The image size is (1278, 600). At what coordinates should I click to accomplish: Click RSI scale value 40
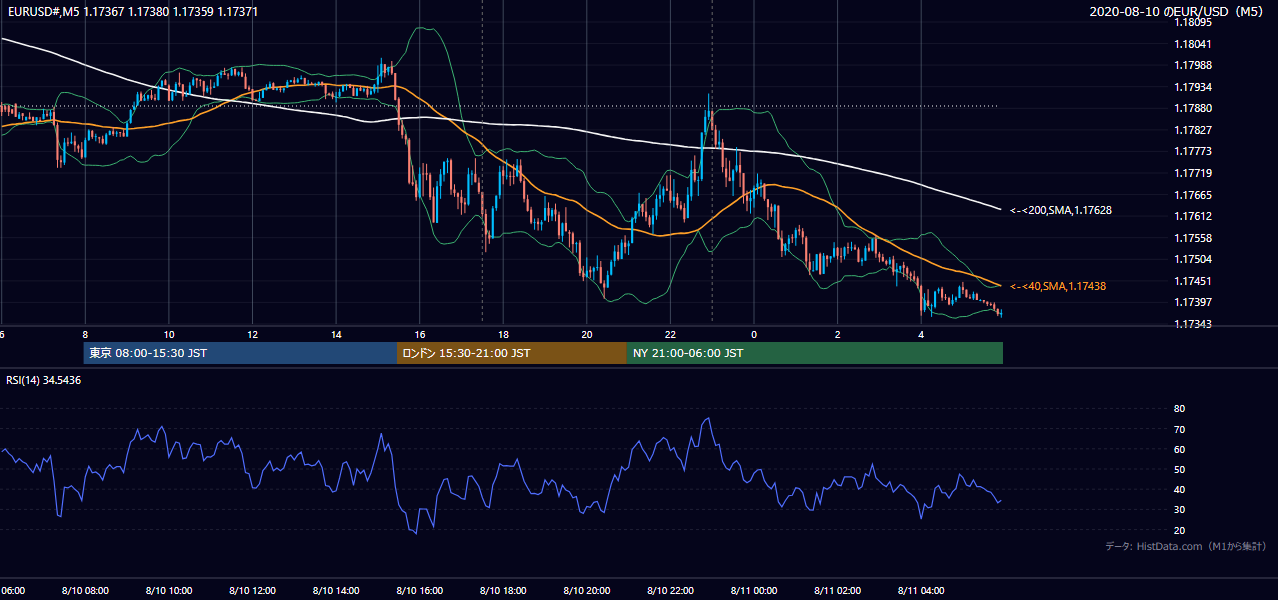[x=1179, y=489]
